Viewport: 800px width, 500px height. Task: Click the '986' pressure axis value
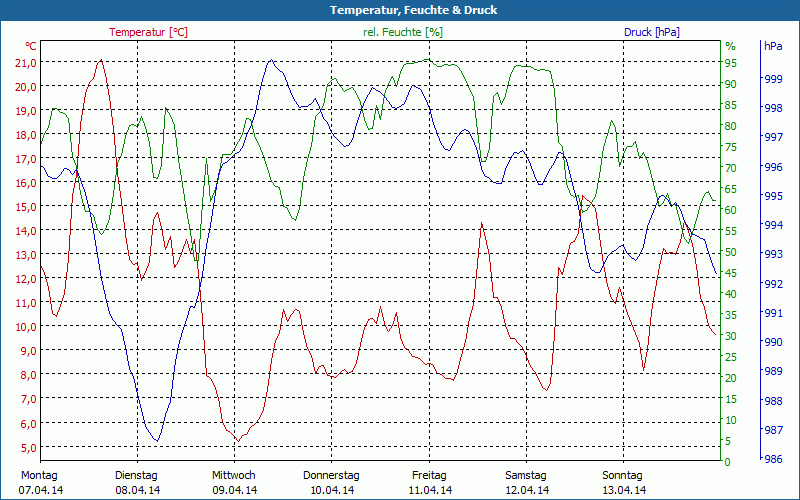click(x=773, y=459)
